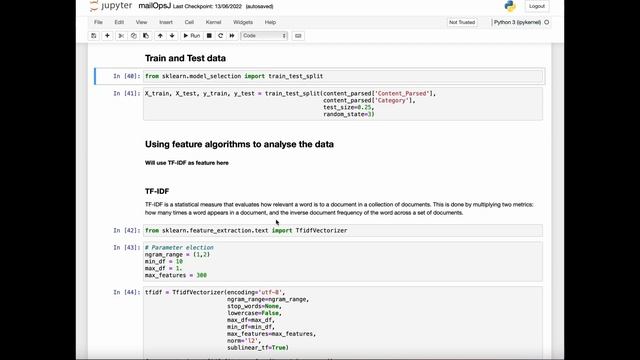The width and height of the screenshot is (640, 360).
Task: Click the save and checkpoint icon
Action: (x=94, y=36)
